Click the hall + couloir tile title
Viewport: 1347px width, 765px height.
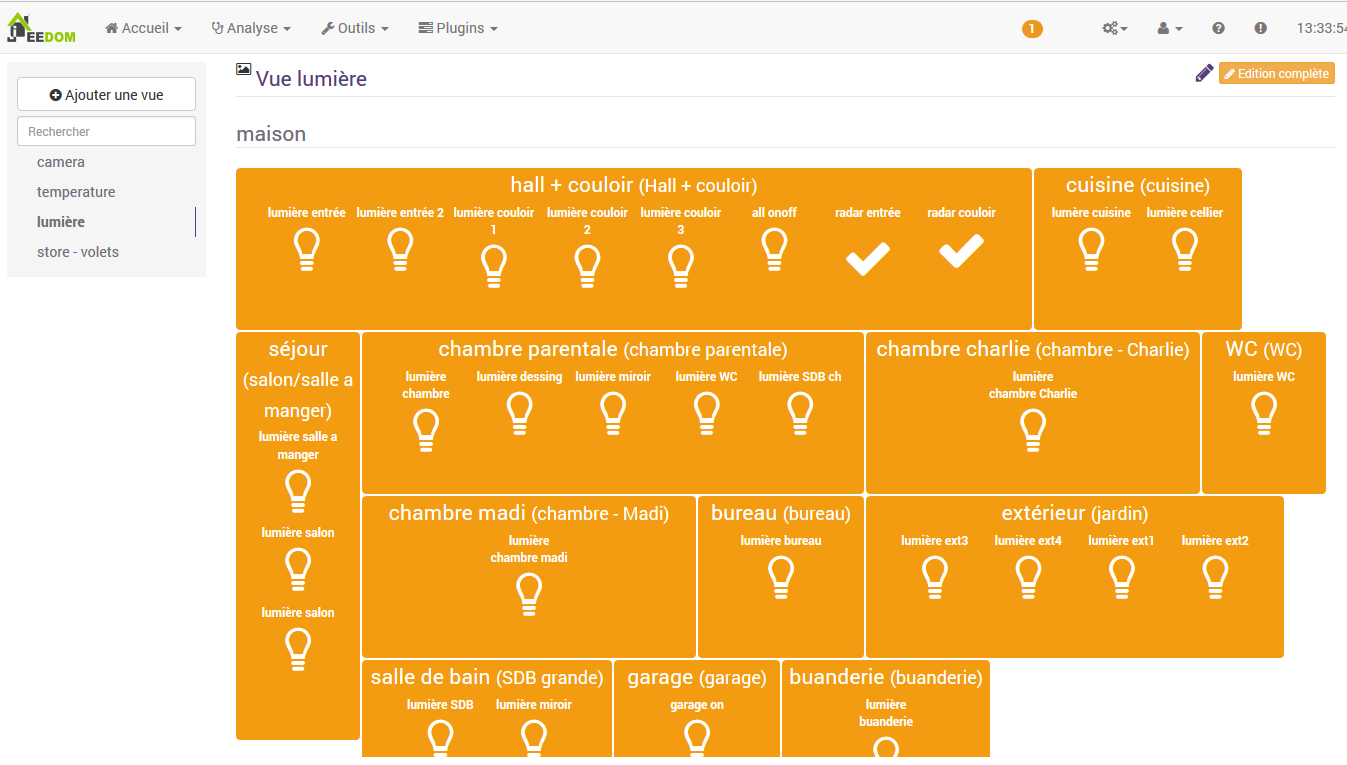click(x=633, y=185)
